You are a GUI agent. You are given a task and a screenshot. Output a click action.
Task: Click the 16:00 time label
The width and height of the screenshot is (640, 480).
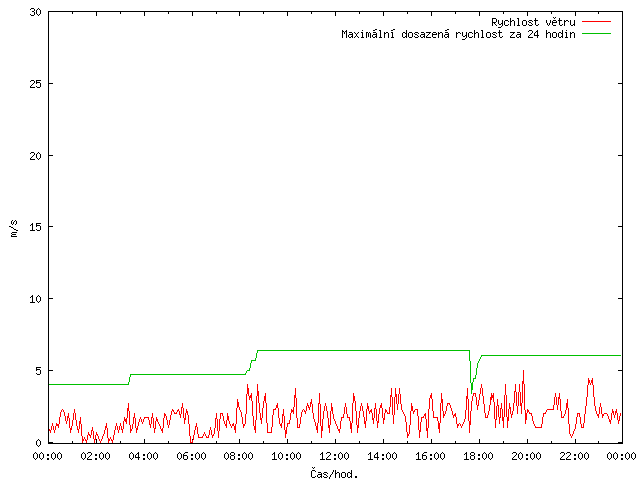[x=431, y=456]
